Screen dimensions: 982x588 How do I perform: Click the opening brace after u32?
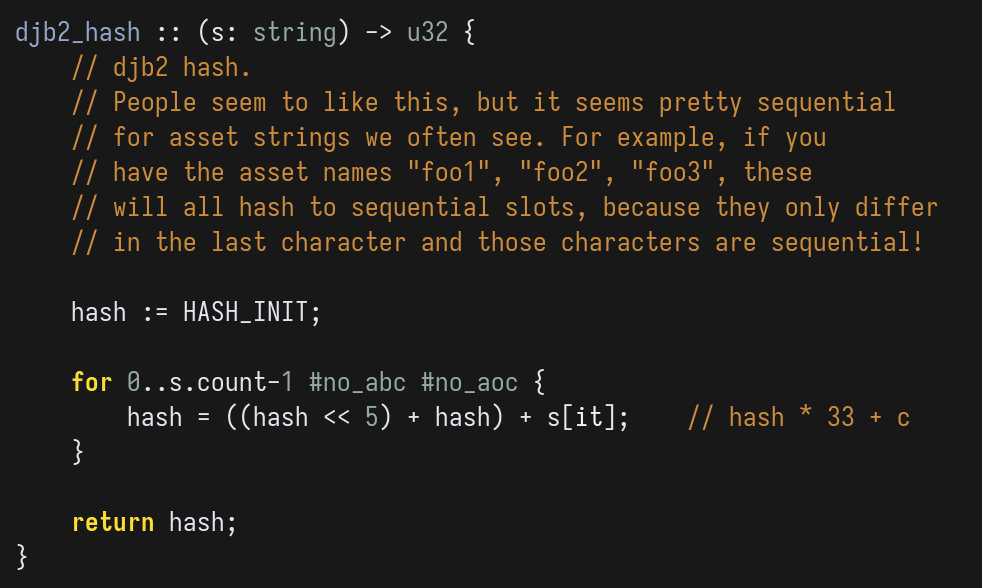coord(469,32)
